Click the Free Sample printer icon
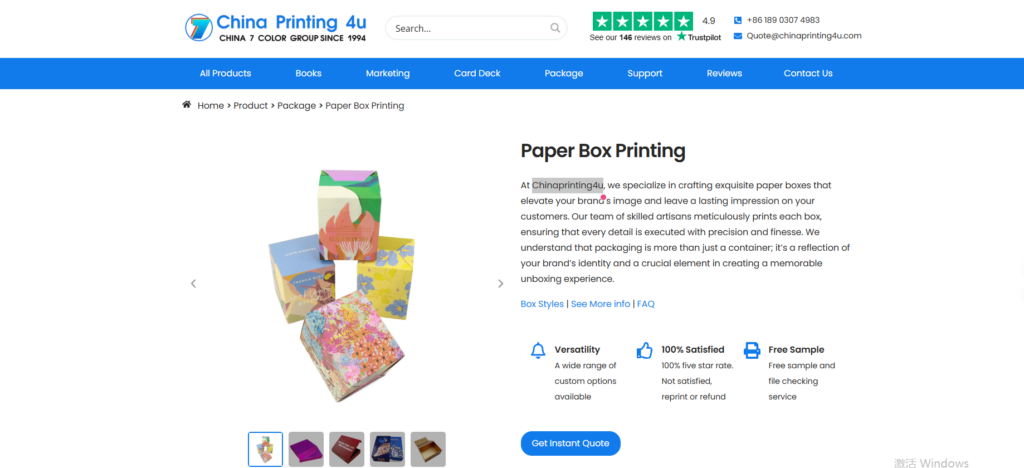1024x468 pixels. (752, 351)
